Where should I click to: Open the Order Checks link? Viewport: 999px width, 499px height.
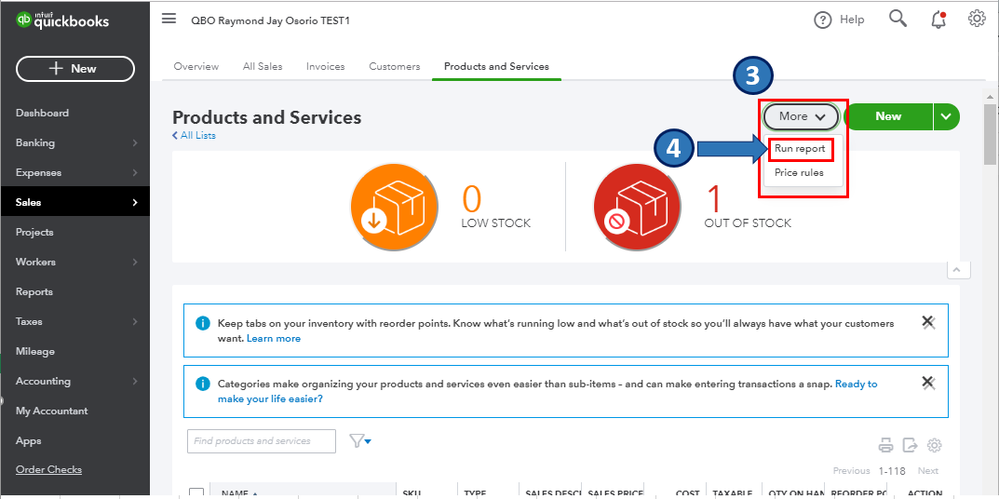coord(48,470)
